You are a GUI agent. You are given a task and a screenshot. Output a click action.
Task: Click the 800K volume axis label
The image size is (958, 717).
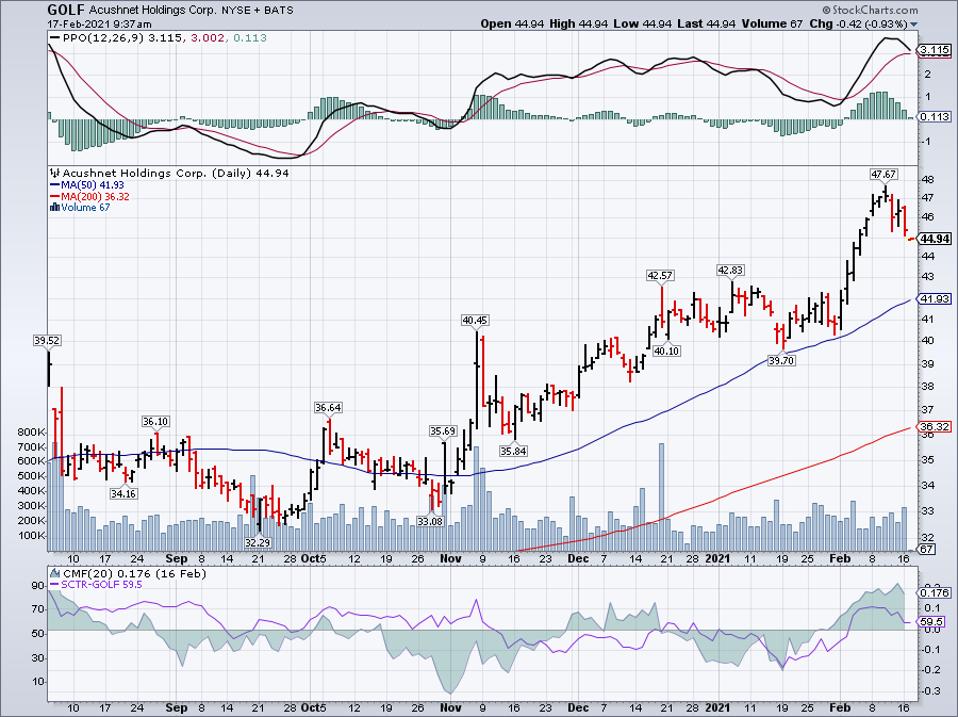tap(32, 432)
